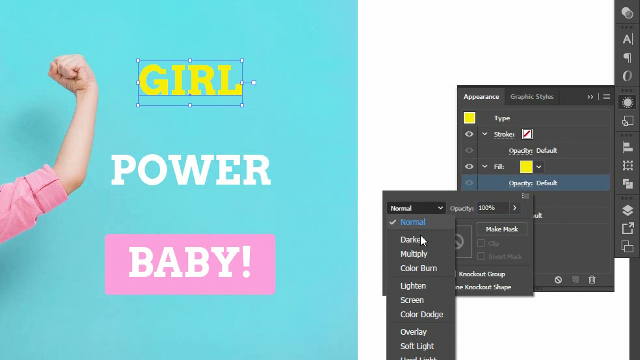This screenshot has width=640, height=360.
Task: Click Duplicate Selected Item icon in Appearance
Action: pos(576,280)
